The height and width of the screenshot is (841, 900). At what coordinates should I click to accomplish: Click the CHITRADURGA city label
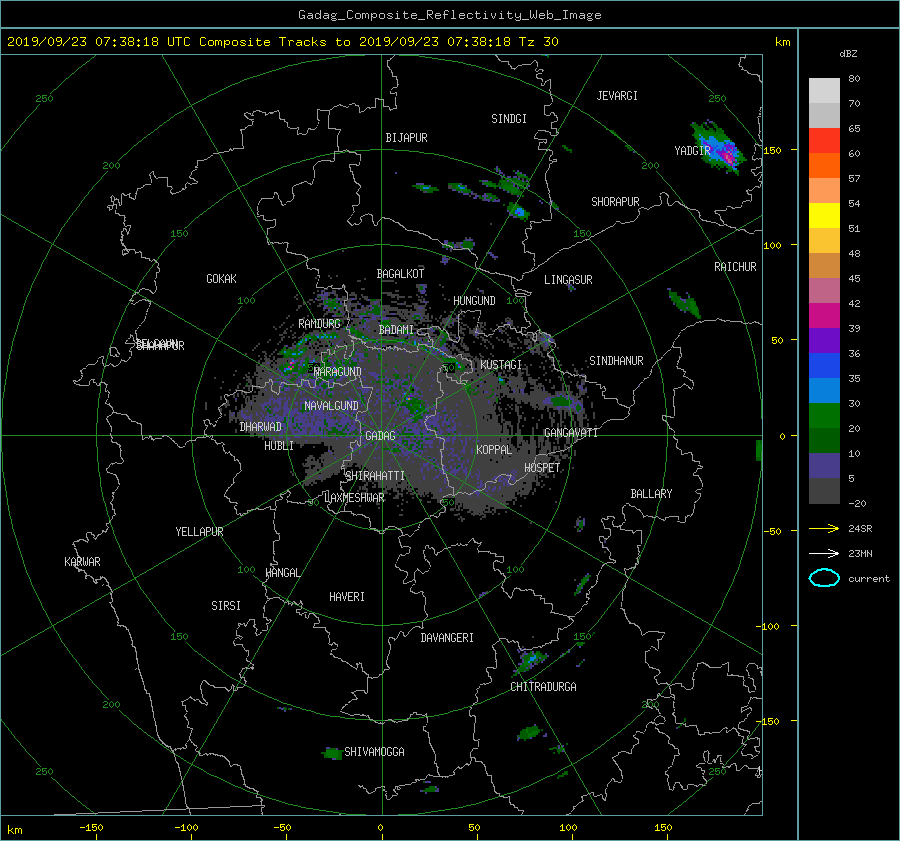(x=544, y=687)
